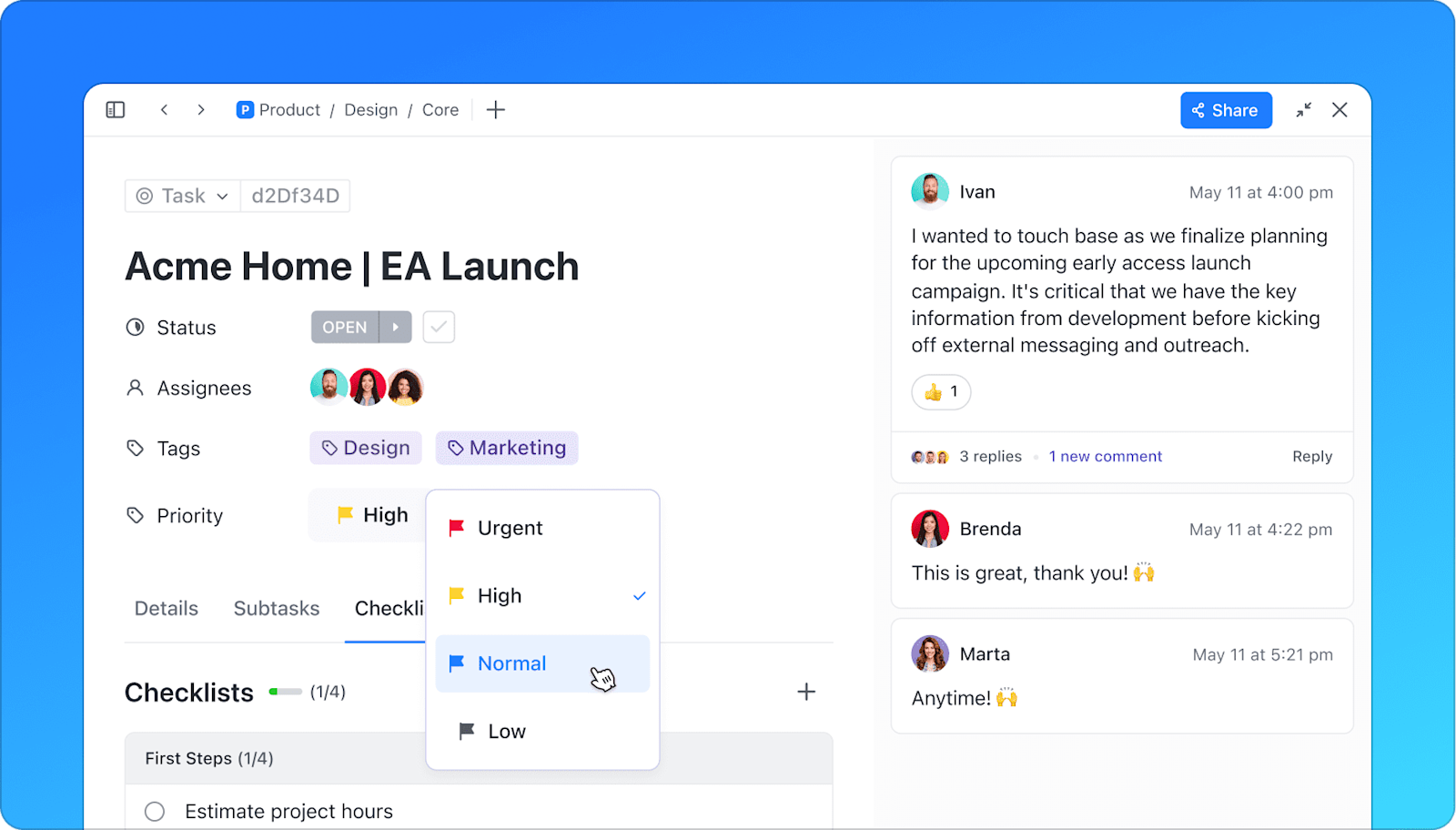
Task: Toggle the sidebar panel icon
Action: 115,109
